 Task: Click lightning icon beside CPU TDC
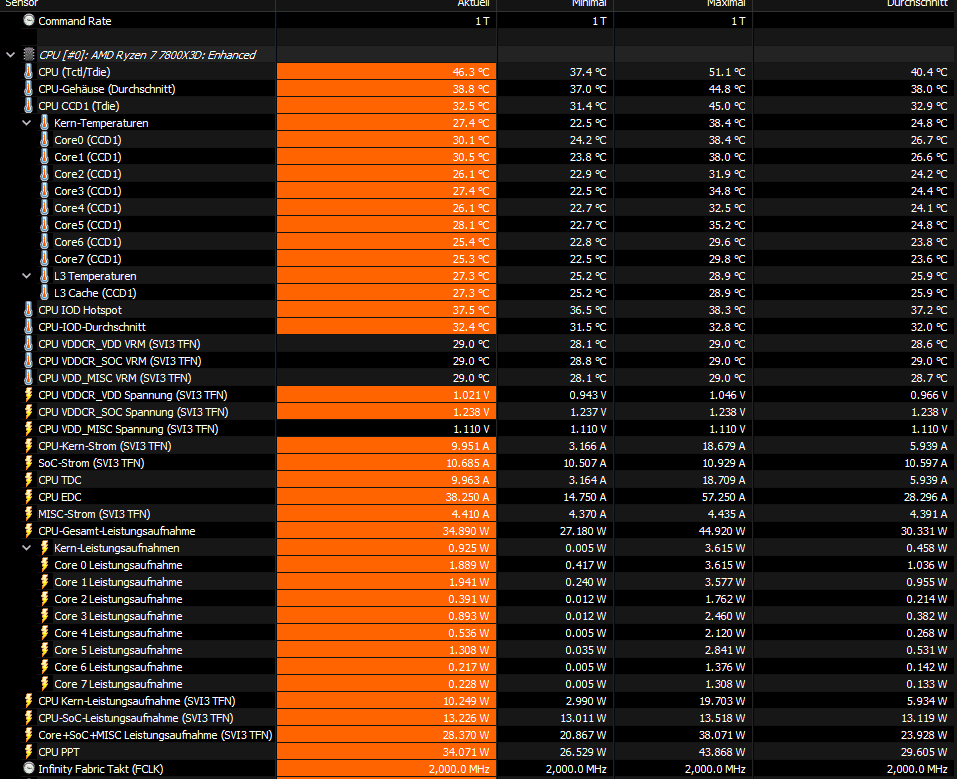click(29, 480)
